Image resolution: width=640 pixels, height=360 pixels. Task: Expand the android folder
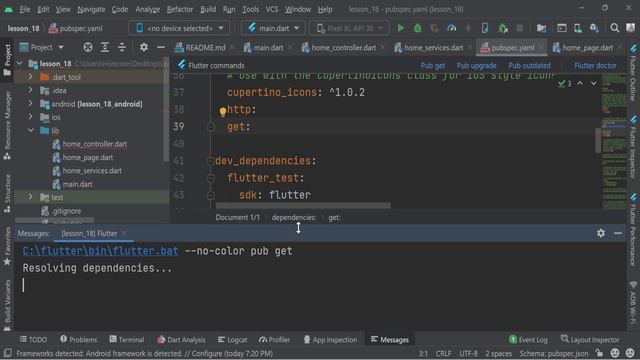coord(30,104)
